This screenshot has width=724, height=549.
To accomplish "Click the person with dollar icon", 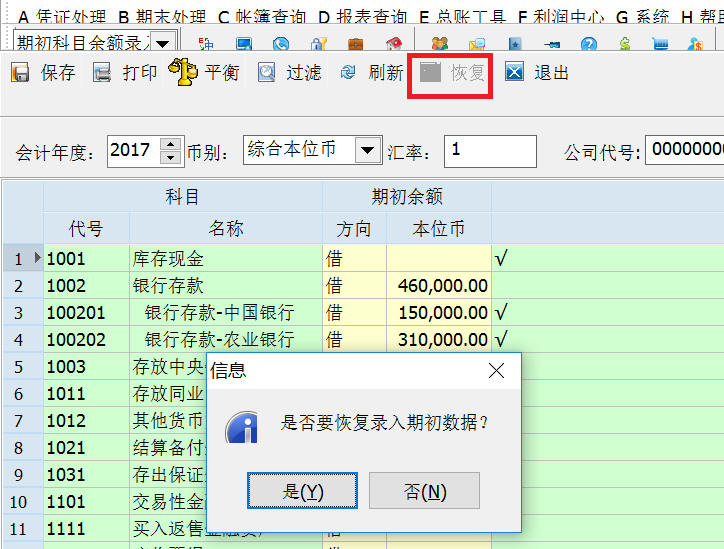I will 695,44.
